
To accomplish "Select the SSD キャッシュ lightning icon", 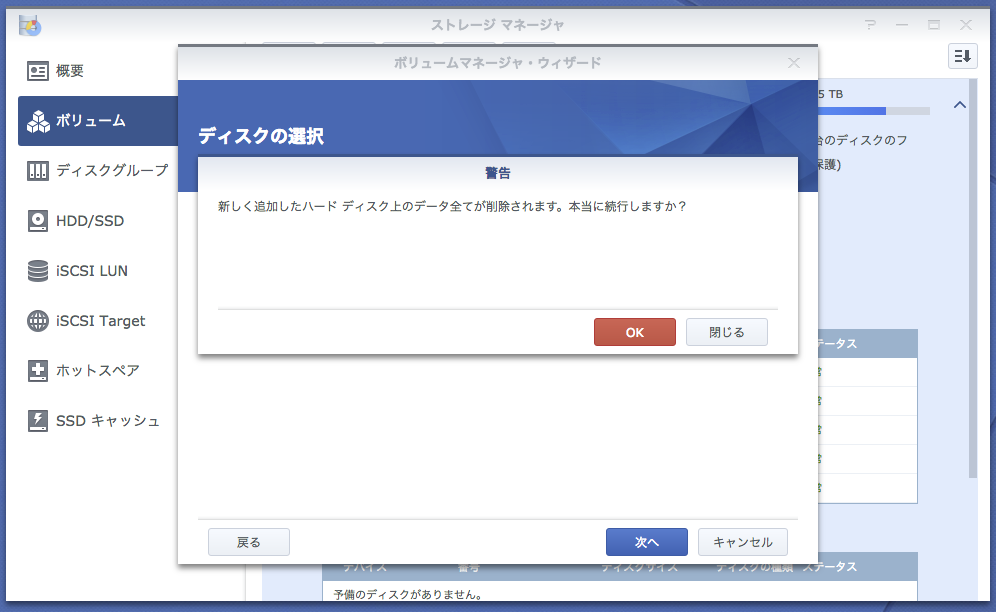I will pos(38,420).
